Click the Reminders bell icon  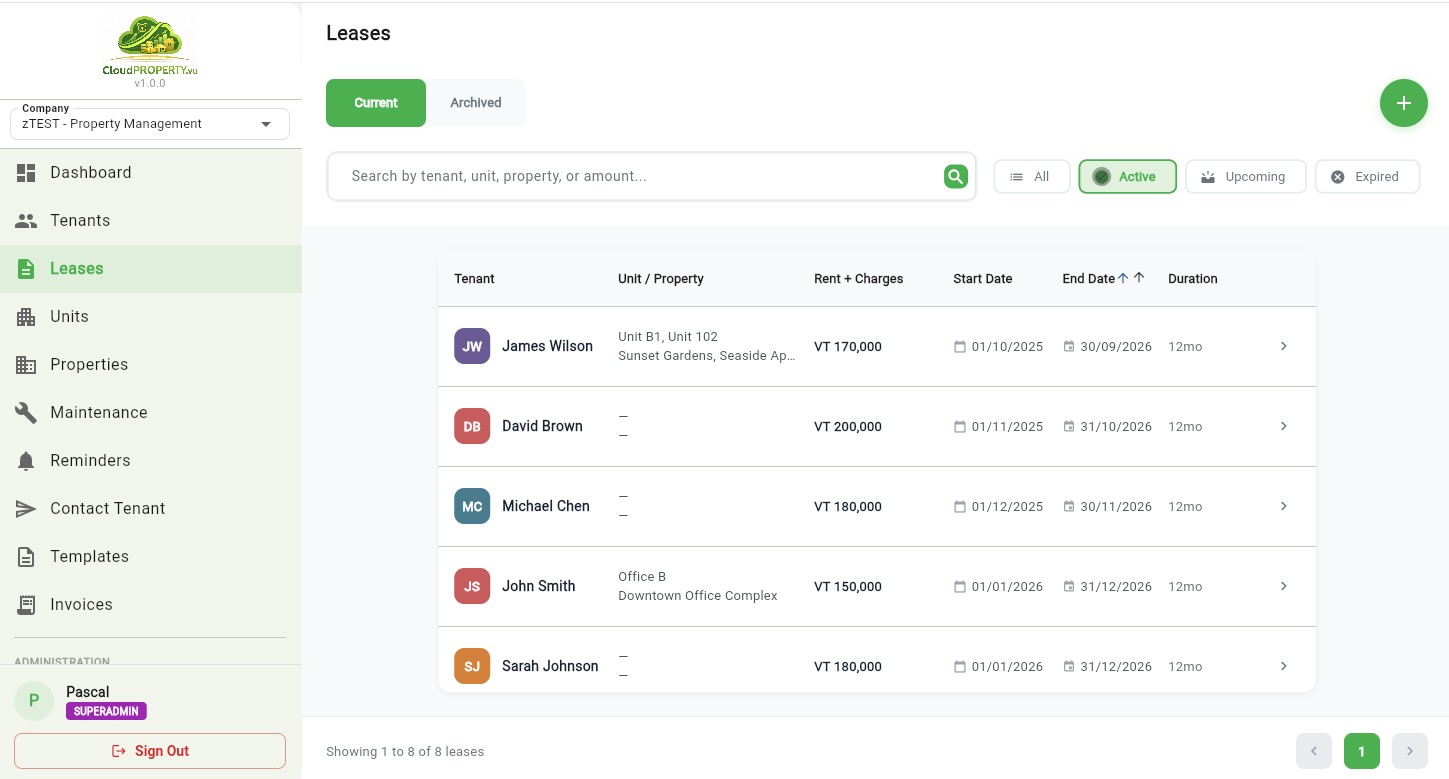click(x=26, y=461)
